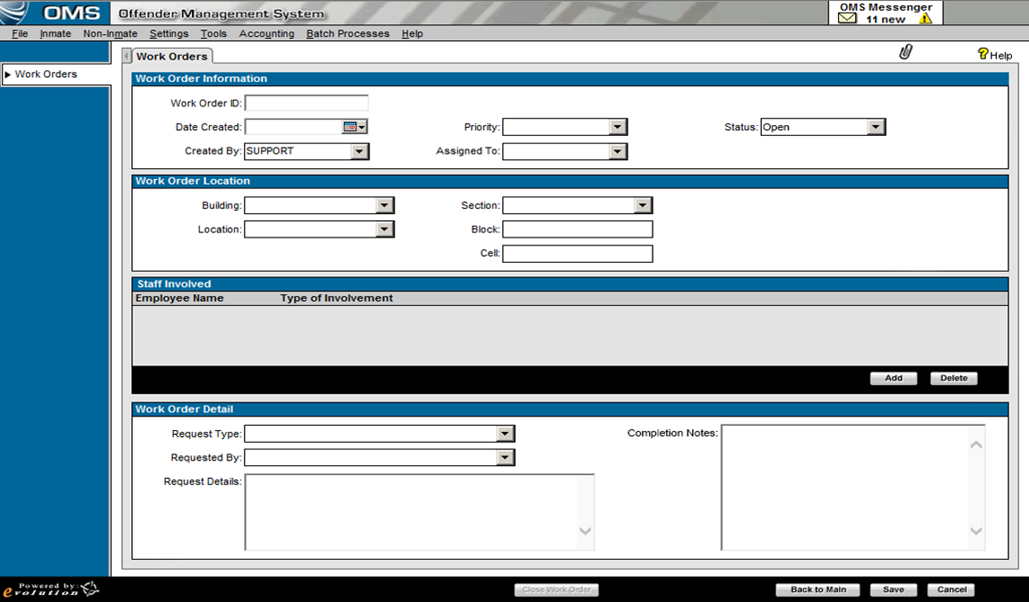Click Back to Main button

click(818, 590)
